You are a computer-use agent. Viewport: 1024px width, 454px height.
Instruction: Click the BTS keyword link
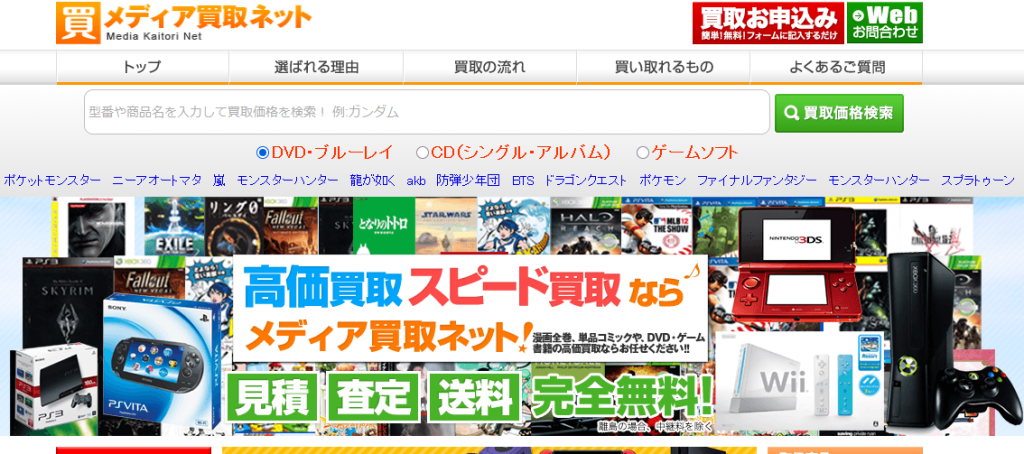[522, 180]
